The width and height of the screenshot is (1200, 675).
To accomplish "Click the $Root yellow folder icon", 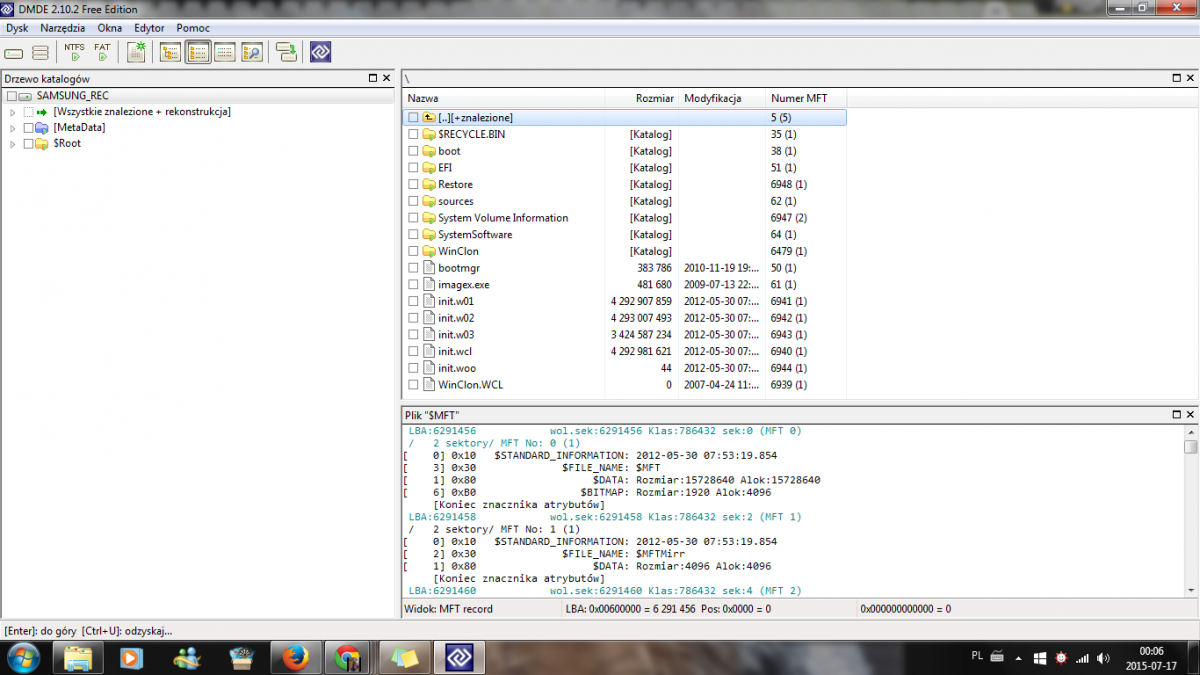I will pyautogui.click(x=42, y=144).
